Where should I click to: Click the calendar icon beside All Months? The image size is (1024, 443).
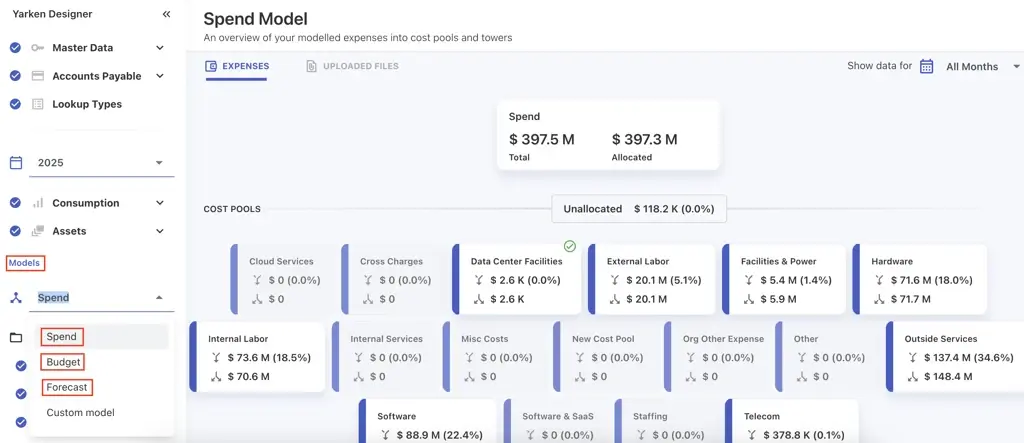(x=927, y=66)
